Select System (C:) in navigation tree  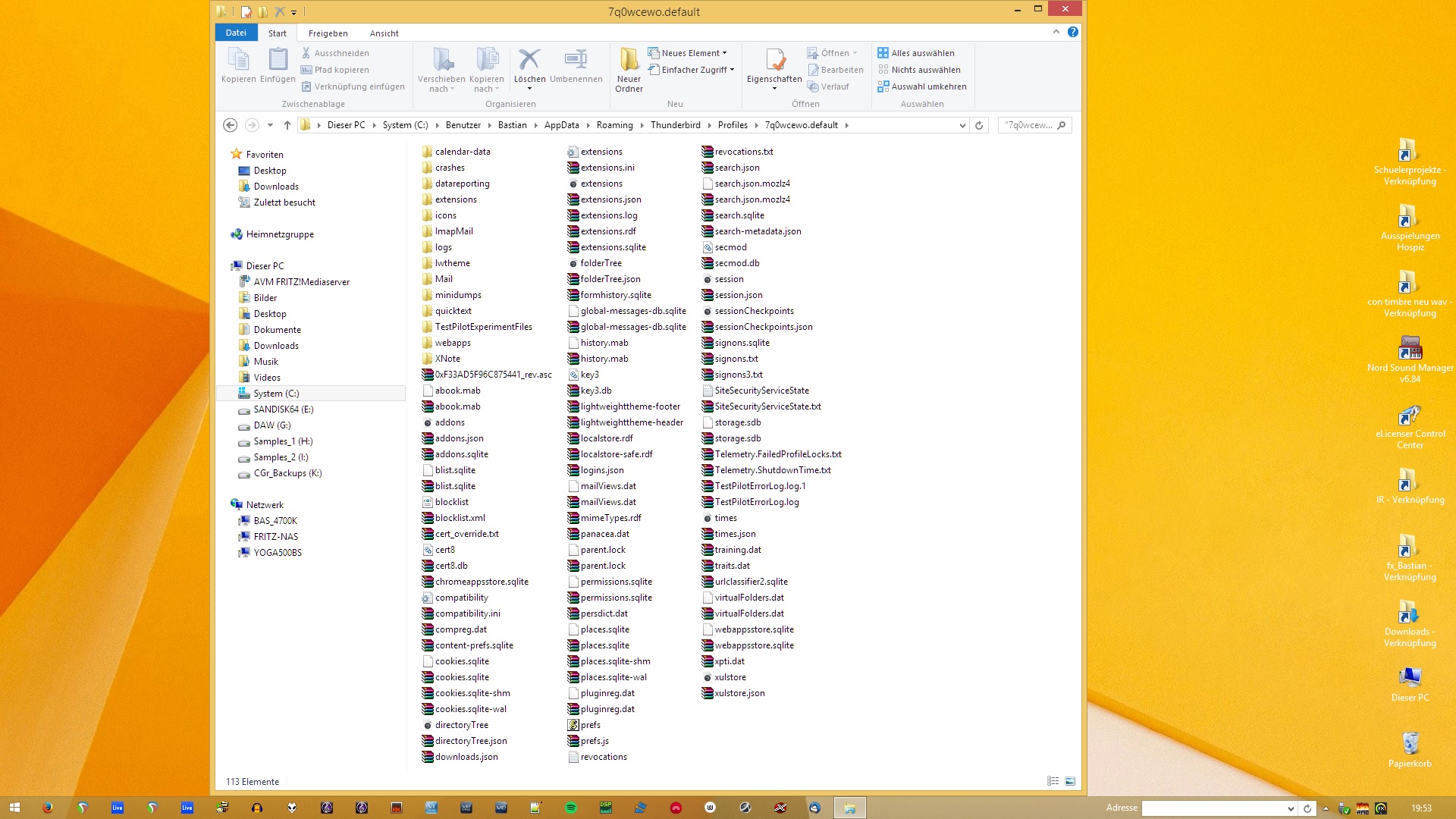[276, 394]
